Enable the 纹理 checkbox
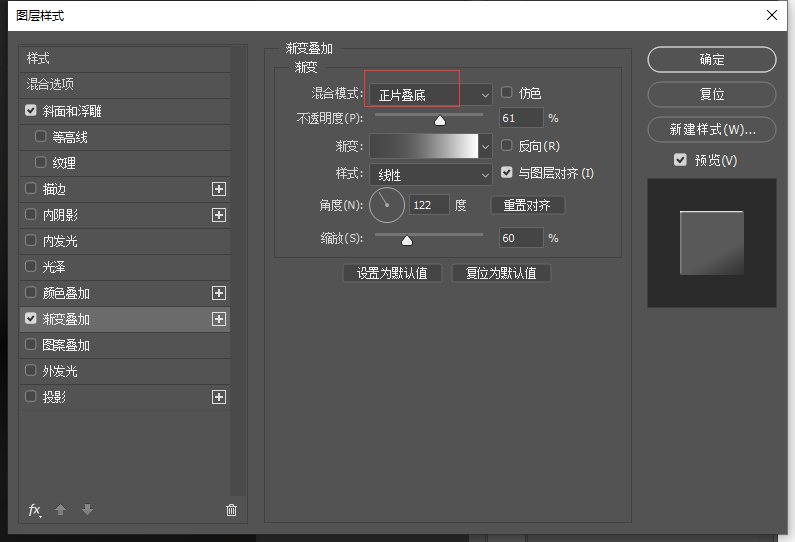The height and width of the screenshot is (542, 795). [41, 162]
